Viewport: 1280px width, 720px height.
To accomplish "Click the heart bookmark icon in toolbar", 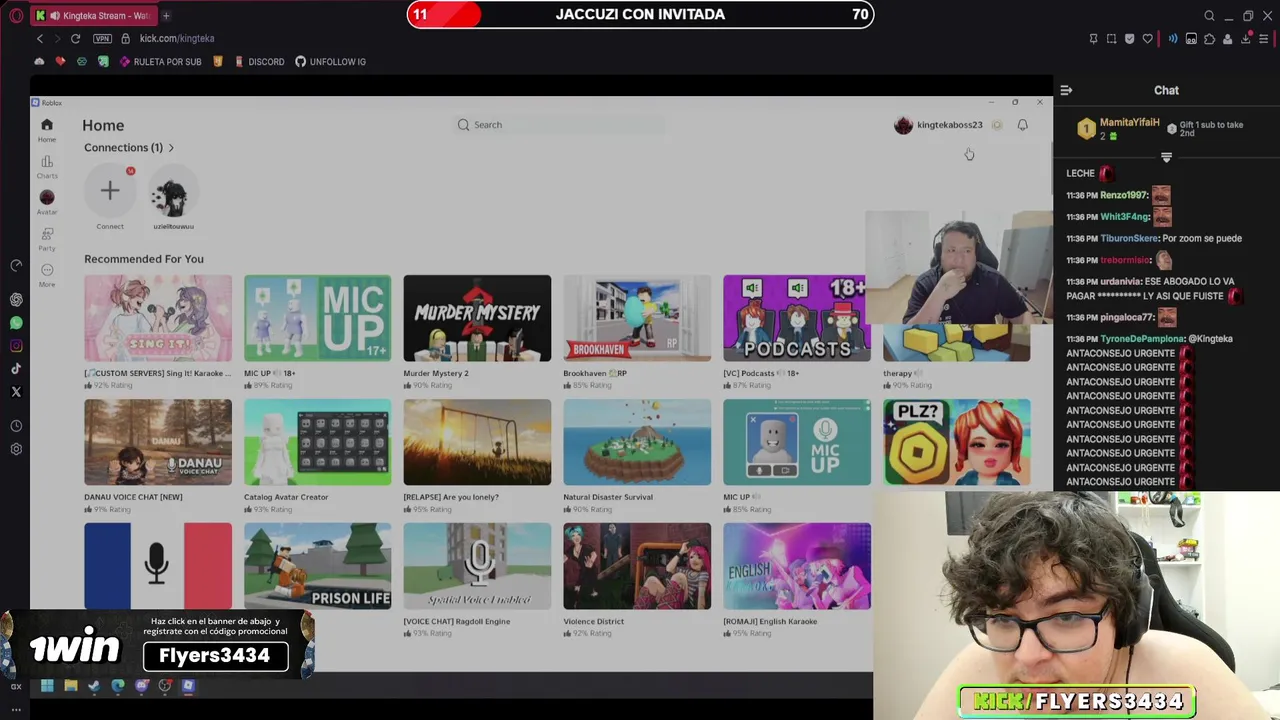I will pyautogui.click(x=1148, y=39).
